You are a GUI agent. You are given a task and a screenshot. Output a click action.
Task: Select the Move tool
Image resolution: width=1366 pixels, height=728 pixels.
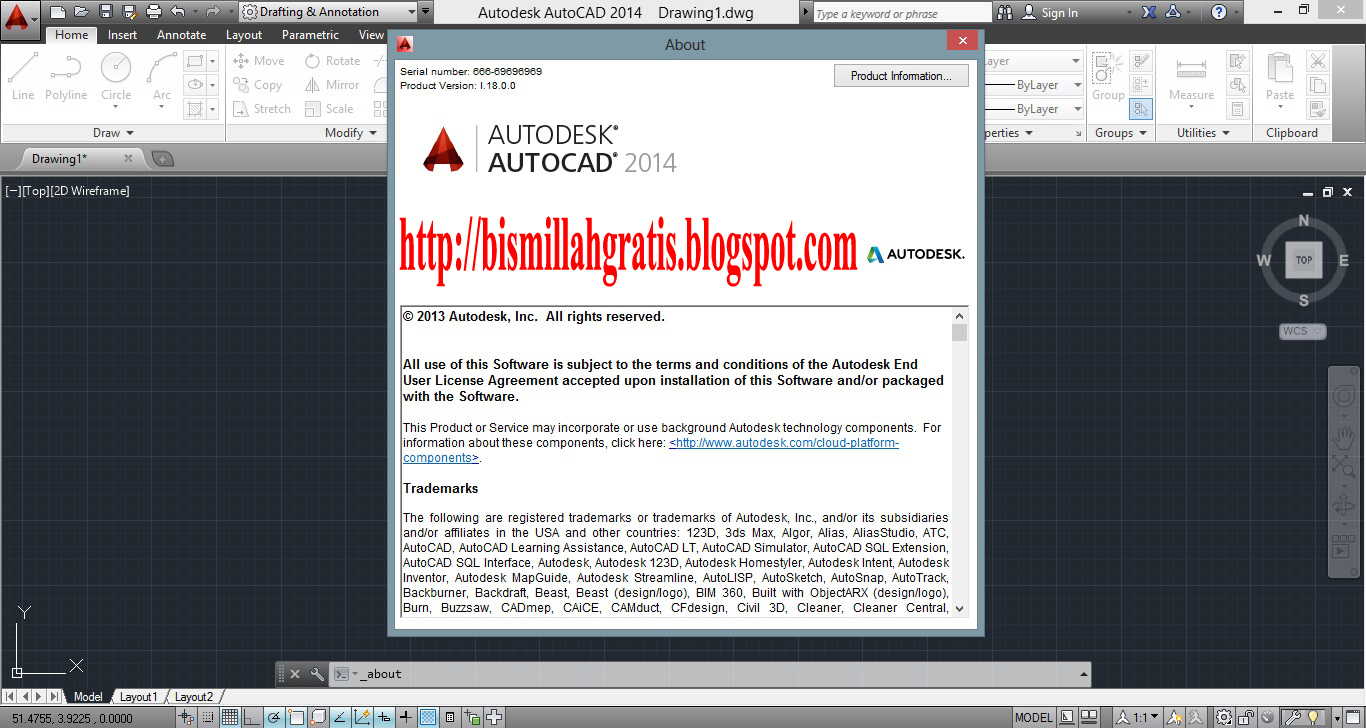coord(259,61)
